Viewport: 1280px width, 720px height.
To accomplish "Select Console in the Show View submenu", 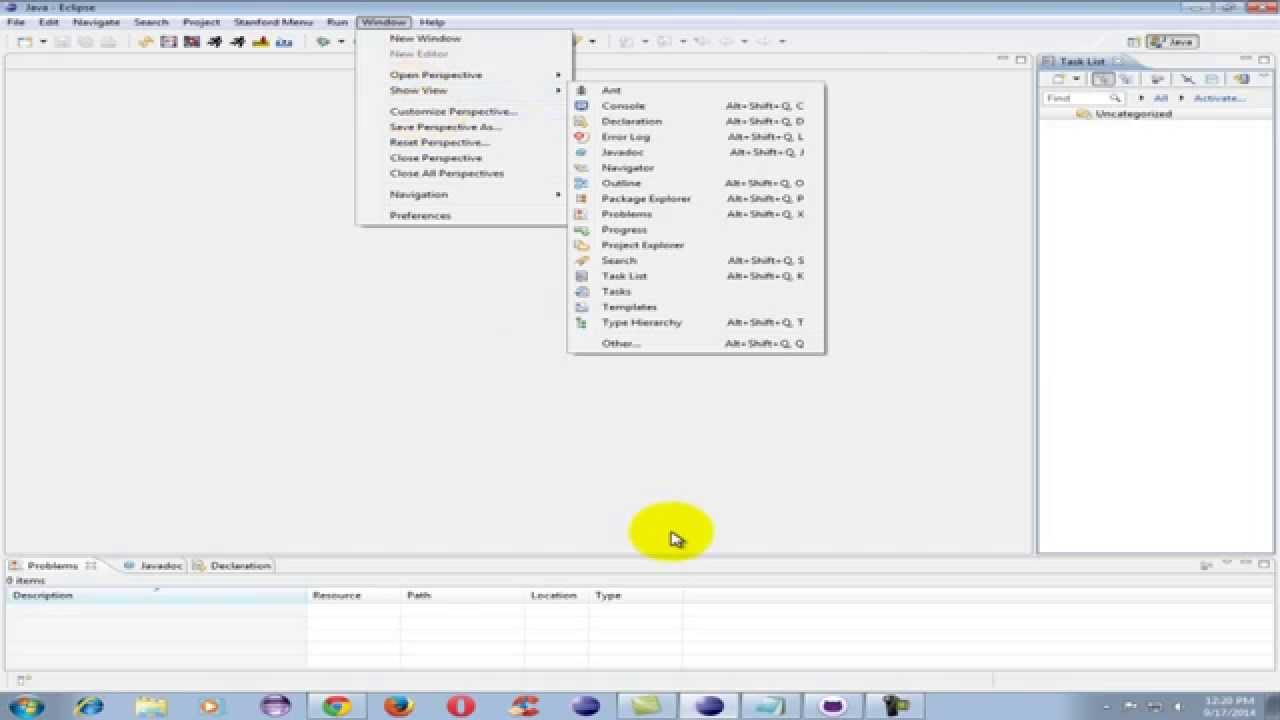I will pyautogui.click(x=695, y=106).
